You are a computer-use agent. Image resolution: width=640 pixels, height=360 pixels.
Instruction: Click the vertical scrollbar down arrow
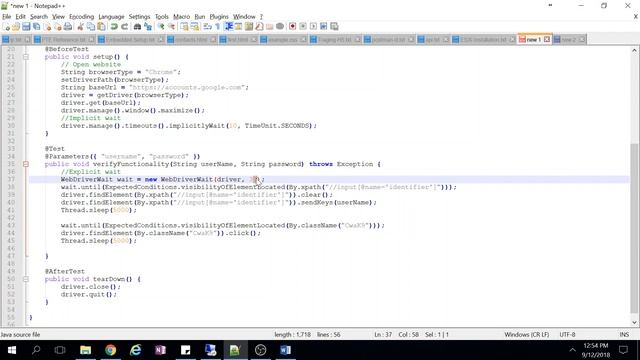point(634,322)
